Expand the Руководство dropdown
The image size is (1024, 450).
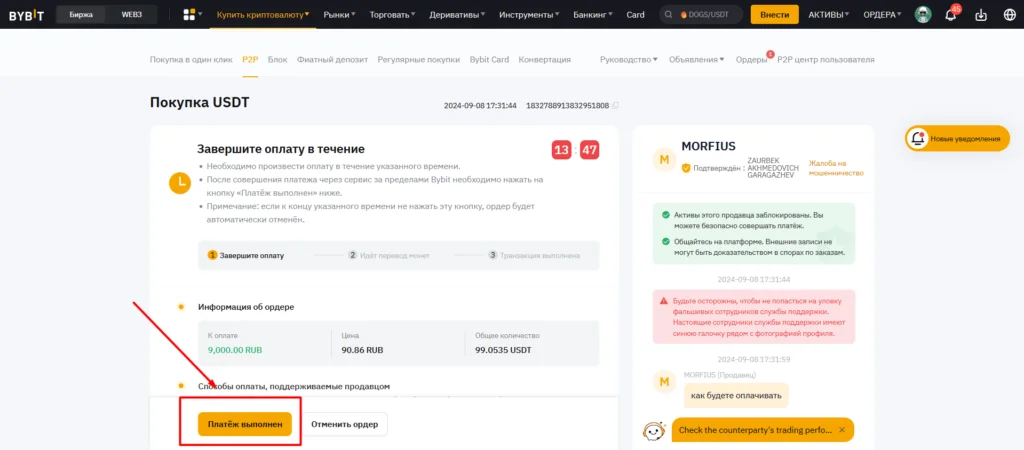click(x=629, y=59)
